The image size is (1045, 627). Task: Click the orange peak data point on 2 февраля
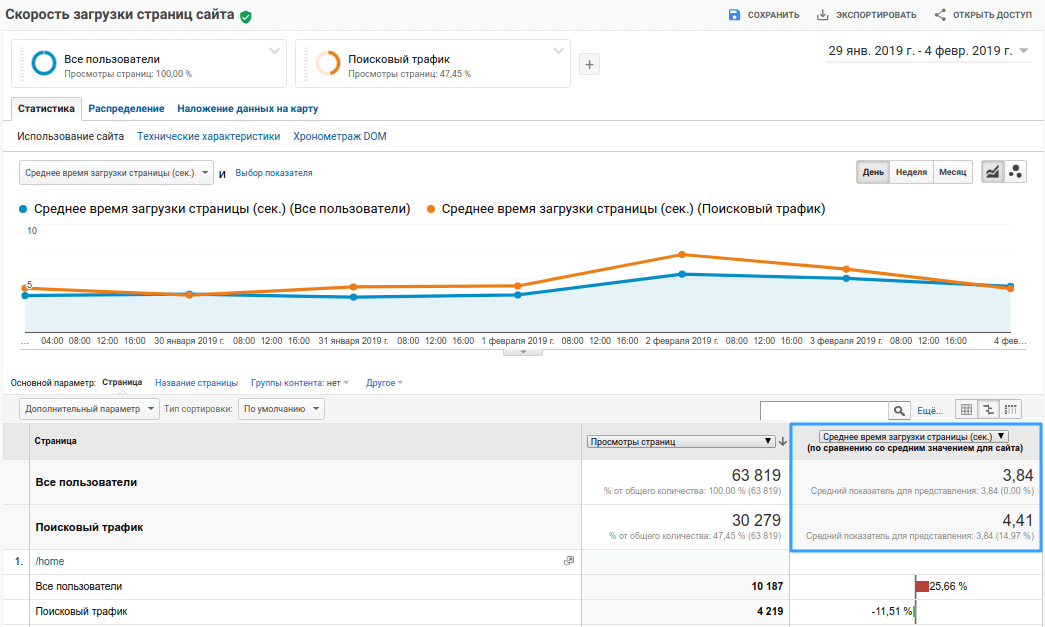[682, 255]
